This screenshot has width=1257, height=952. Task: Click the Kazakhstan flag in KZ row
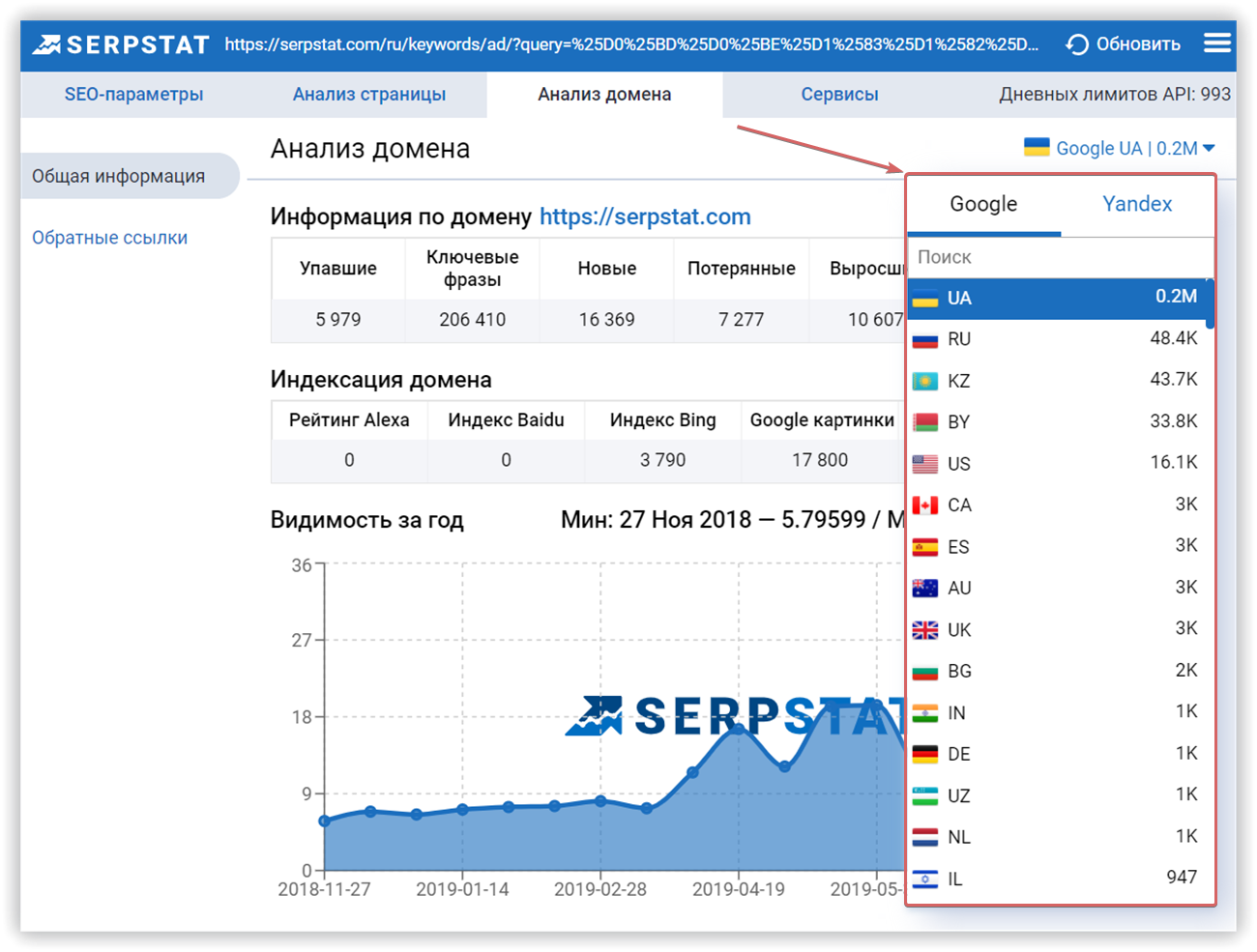coord(925,381)
